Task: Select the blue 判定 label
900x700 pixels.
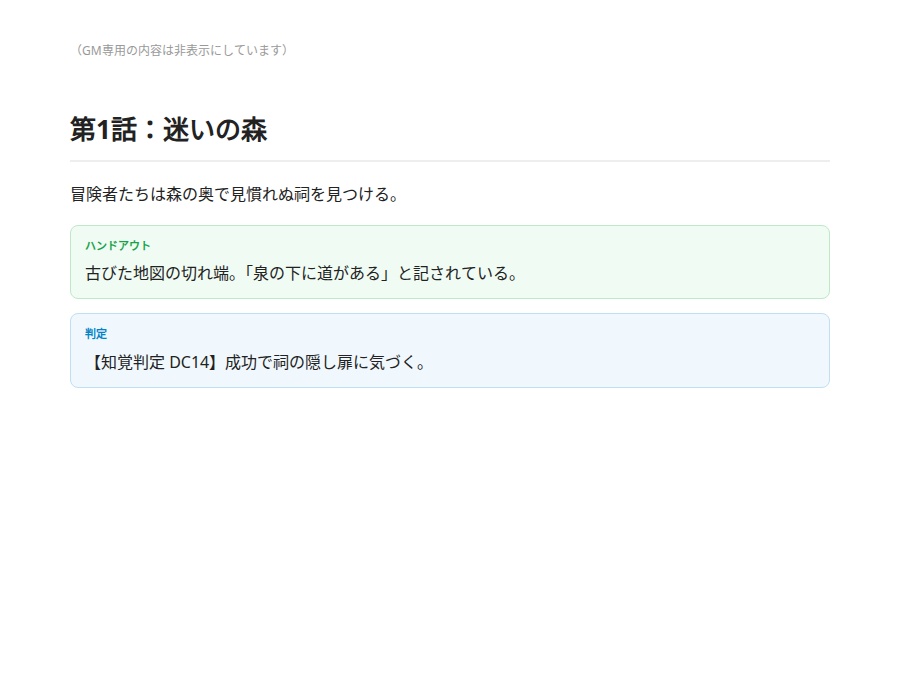Action: click(96, 334)
